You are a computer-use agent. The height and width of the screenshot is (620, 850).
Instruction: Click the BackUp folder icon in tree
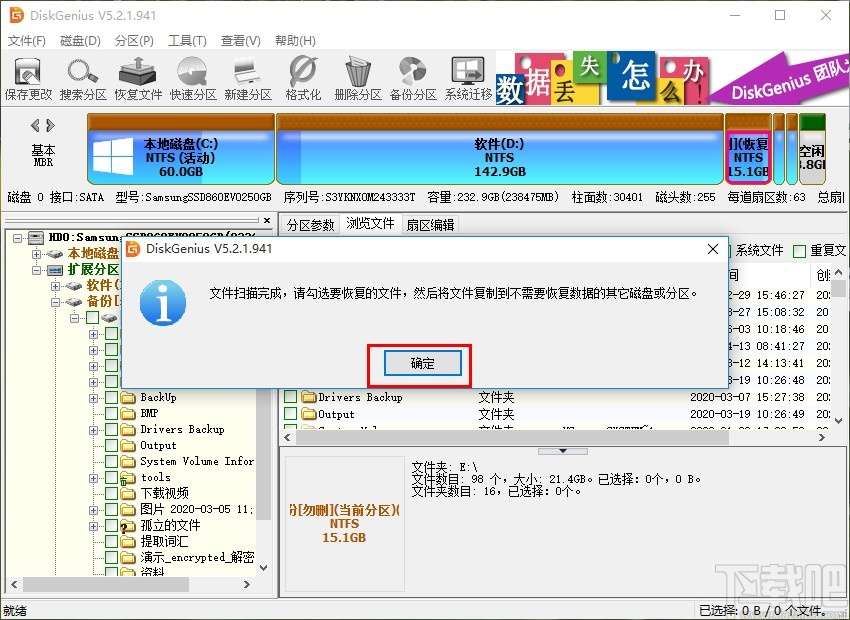[x=128, y=398]
